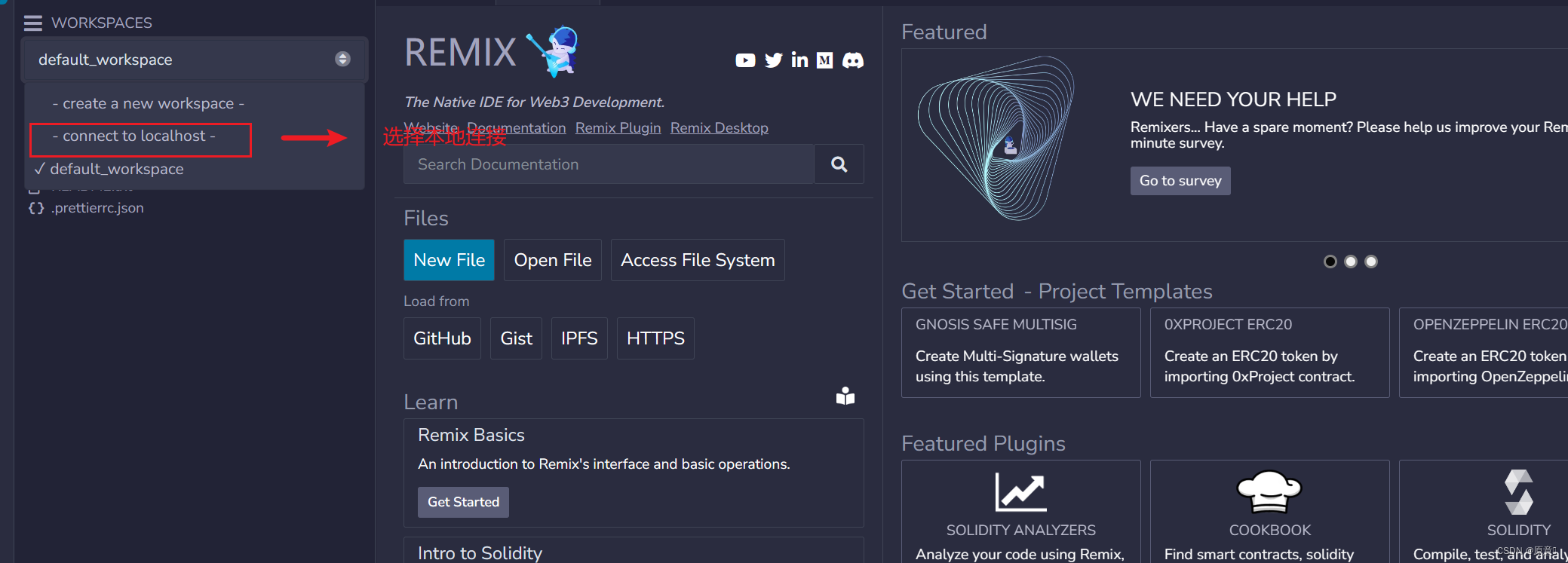Open Remix Twitter icon
Viewport: 1568px width, 563px height.
tap(773, 60)
